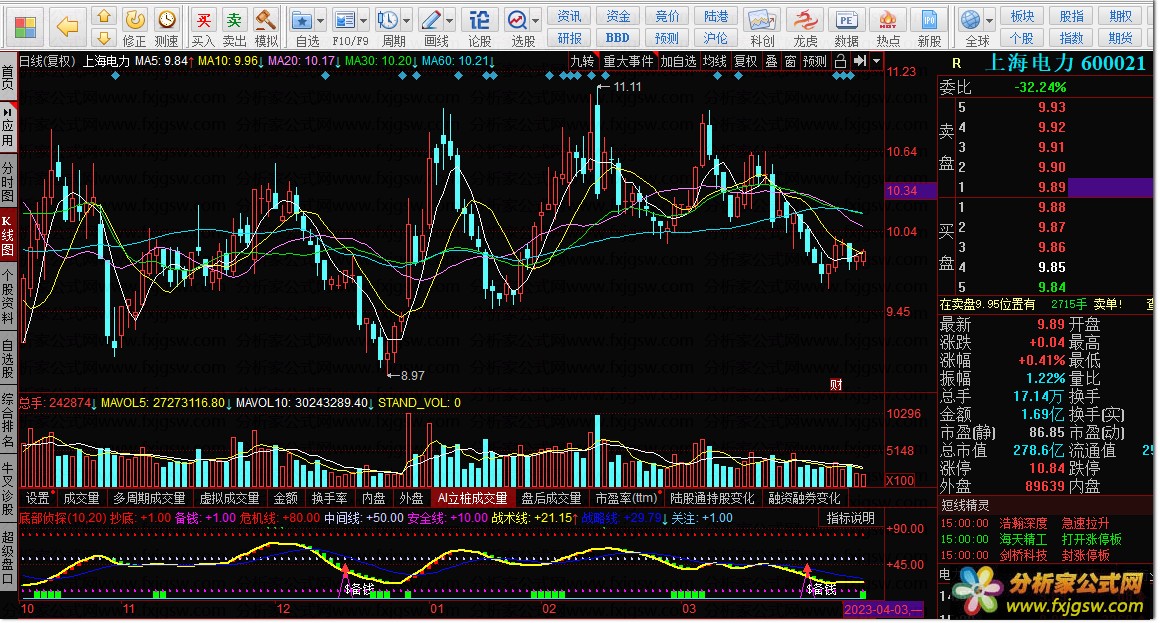
Task: Open the 科创 board icon
Action: pyautogui.click(x=762, y=20)
